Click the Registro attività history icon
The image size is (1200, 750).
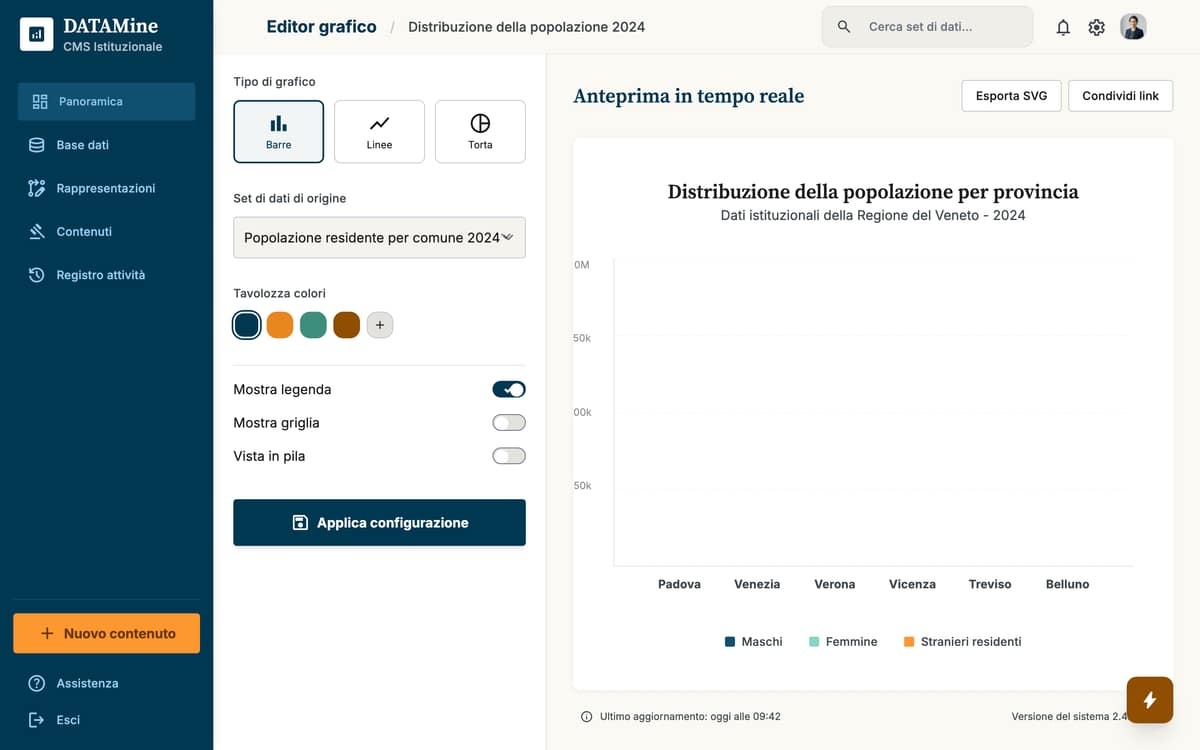tap(37, 275)
